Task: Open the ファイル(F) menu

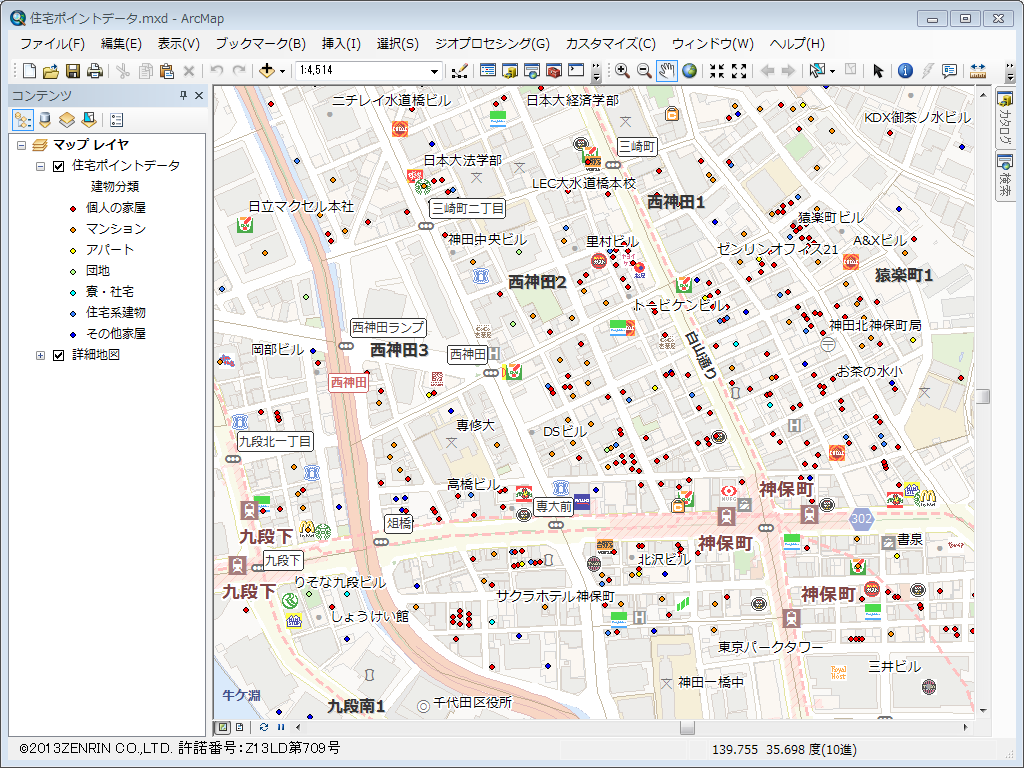Action: point(52,44)
